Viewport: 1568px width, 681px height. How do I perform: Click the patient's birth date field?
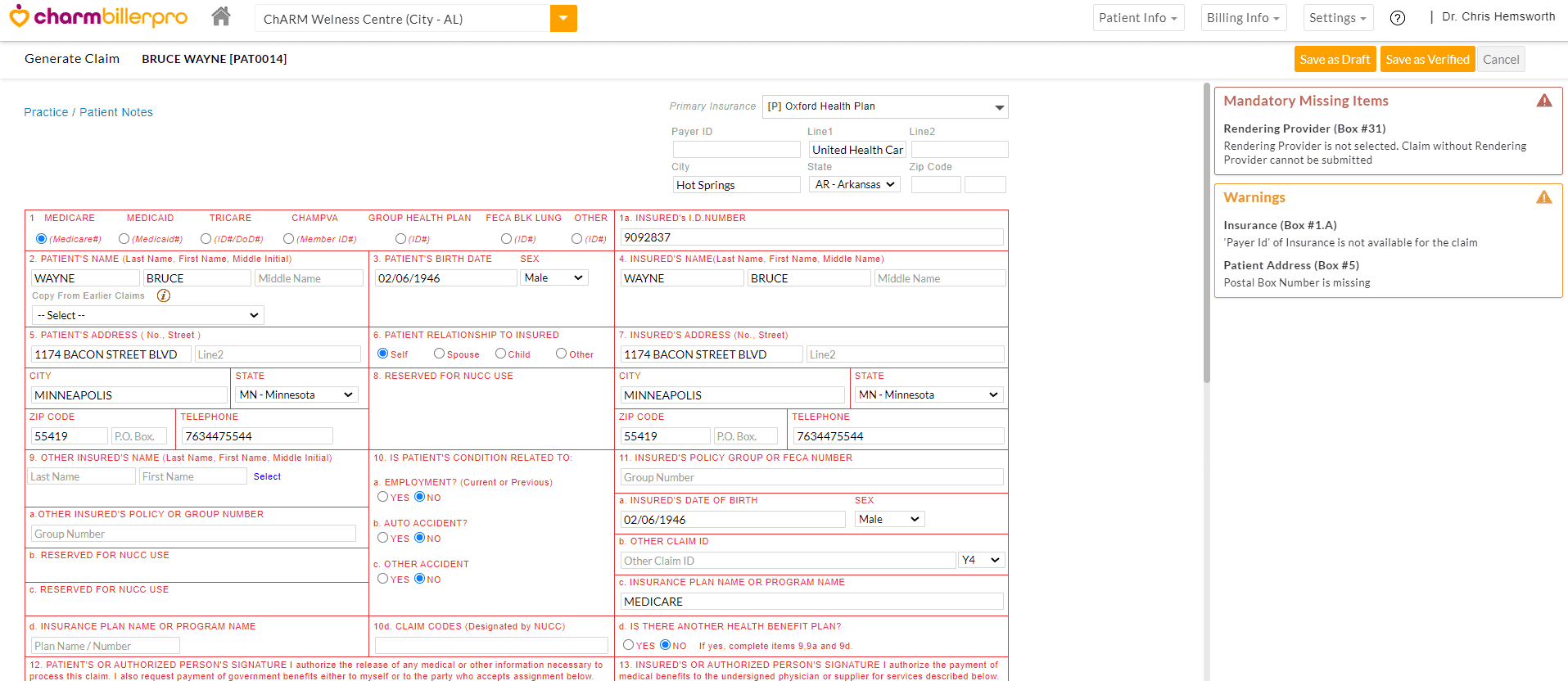pos(445,278)
